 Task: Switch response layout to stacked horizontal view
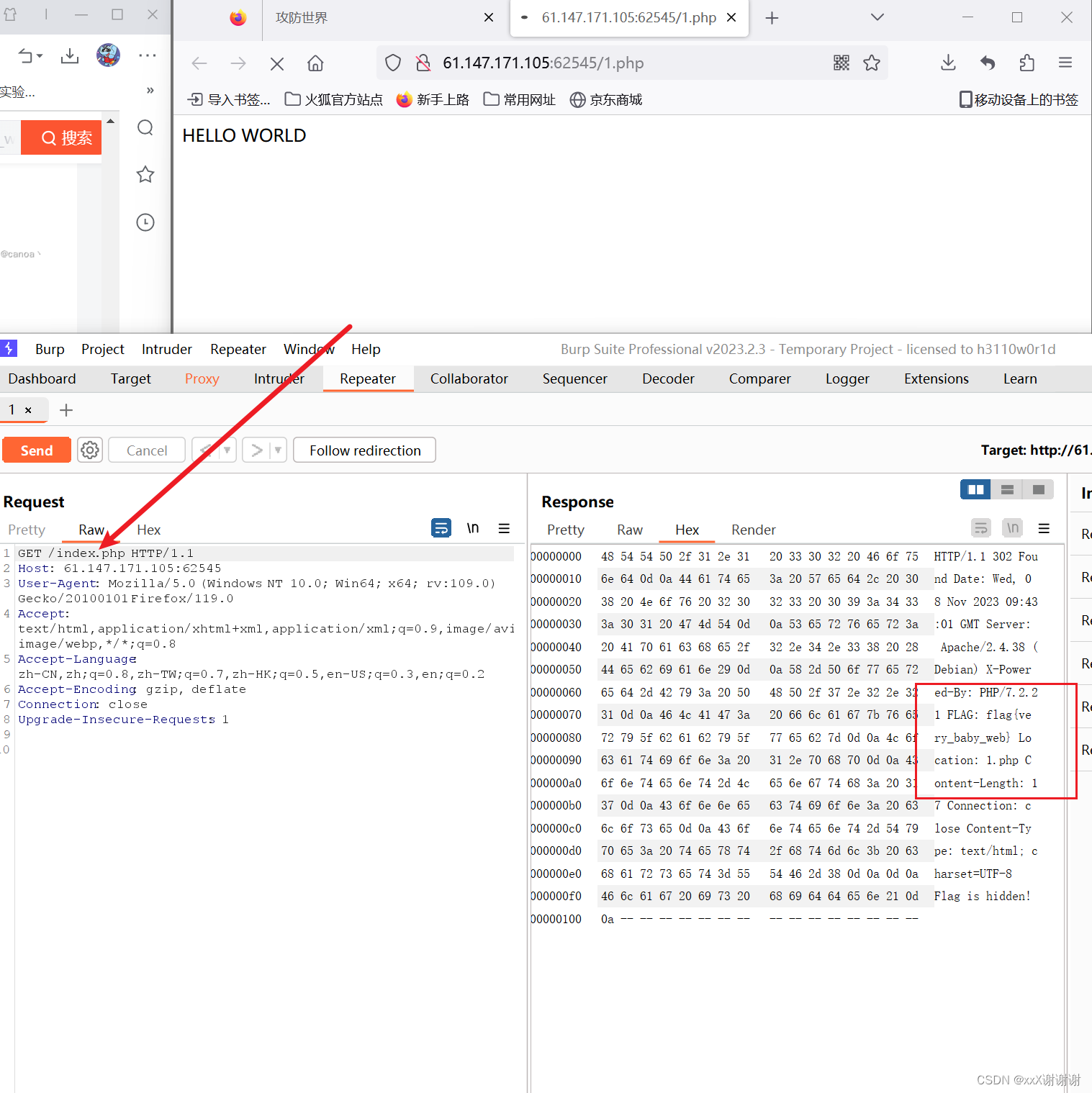(1006, 489)
